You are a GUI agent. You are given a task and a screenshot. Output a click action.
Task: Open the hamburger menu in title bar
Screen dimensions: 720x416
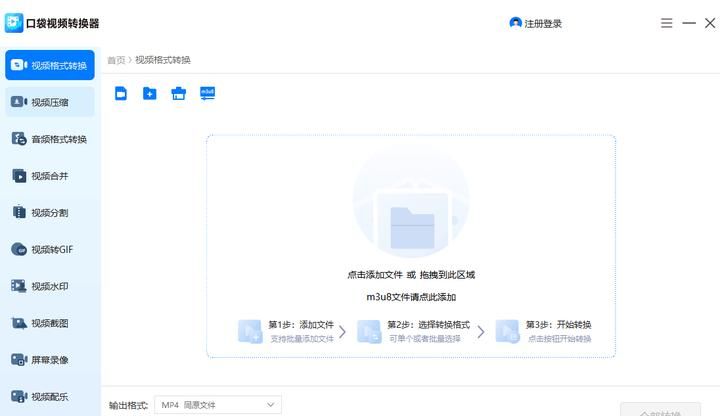(666, 23)
